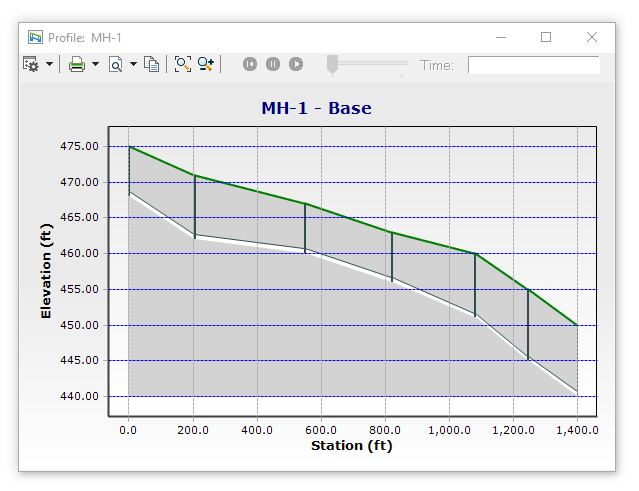639x491 pixels.
Task: Click the Copy icon in the toolbar
Action: coord(152,64)
